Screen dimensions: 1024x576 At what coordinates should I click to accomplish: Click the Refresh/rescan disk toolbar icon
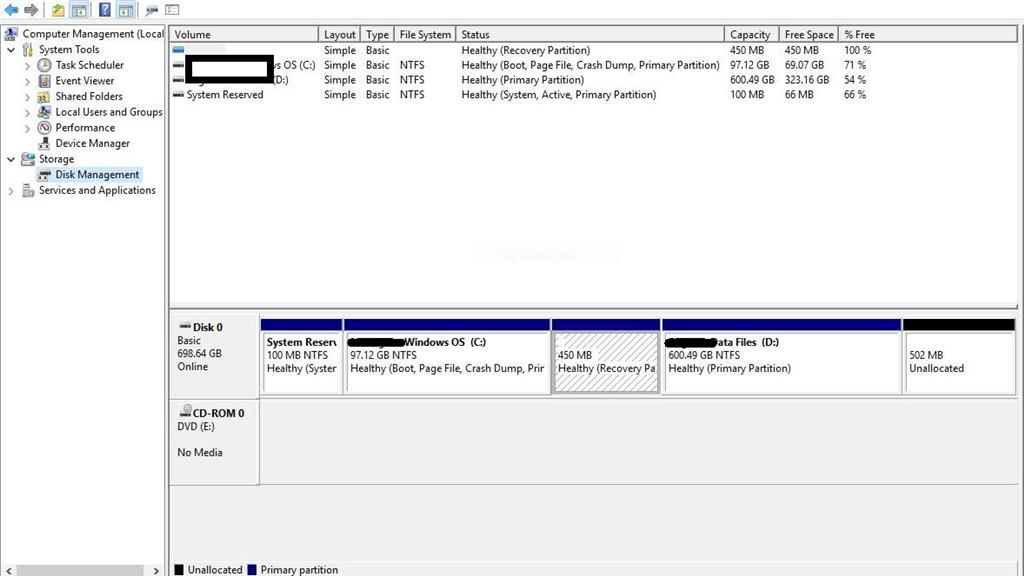[x=152, y=10]
